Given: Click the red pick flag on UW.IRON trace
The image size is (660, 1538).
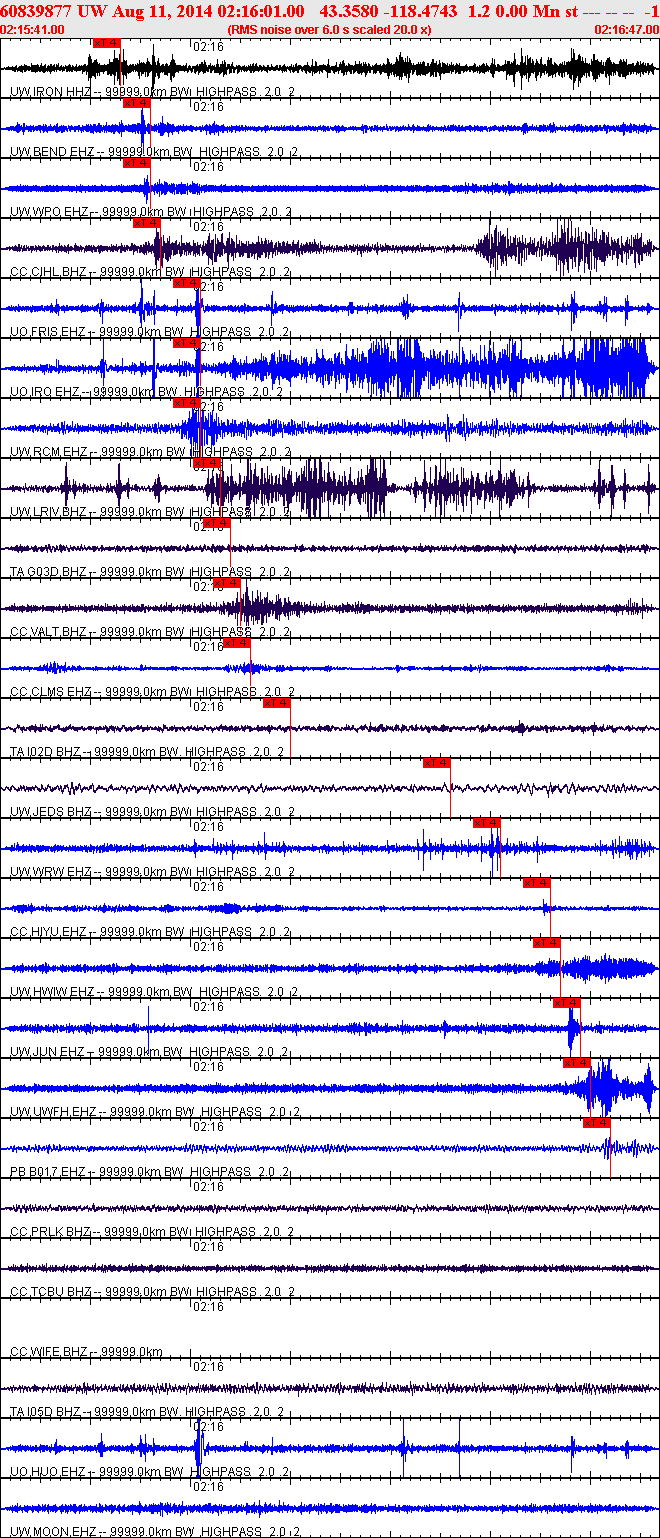Looking at the screenshot, I should tap(106, 43).
